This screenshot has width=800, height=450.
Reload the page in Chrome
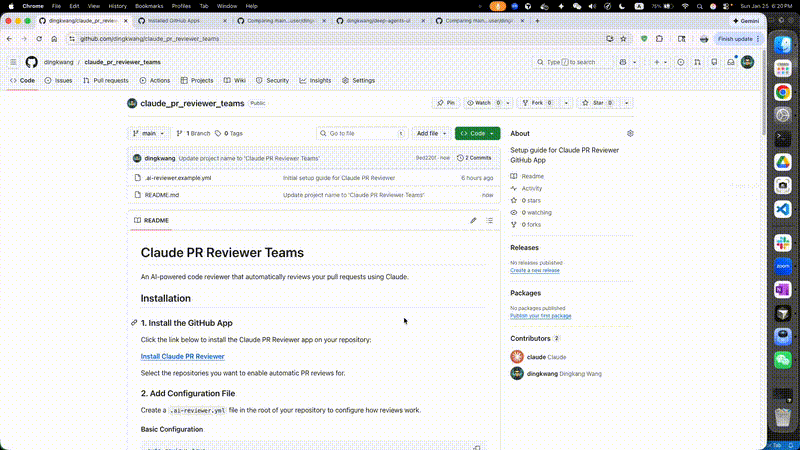click(x=39, y=39)
